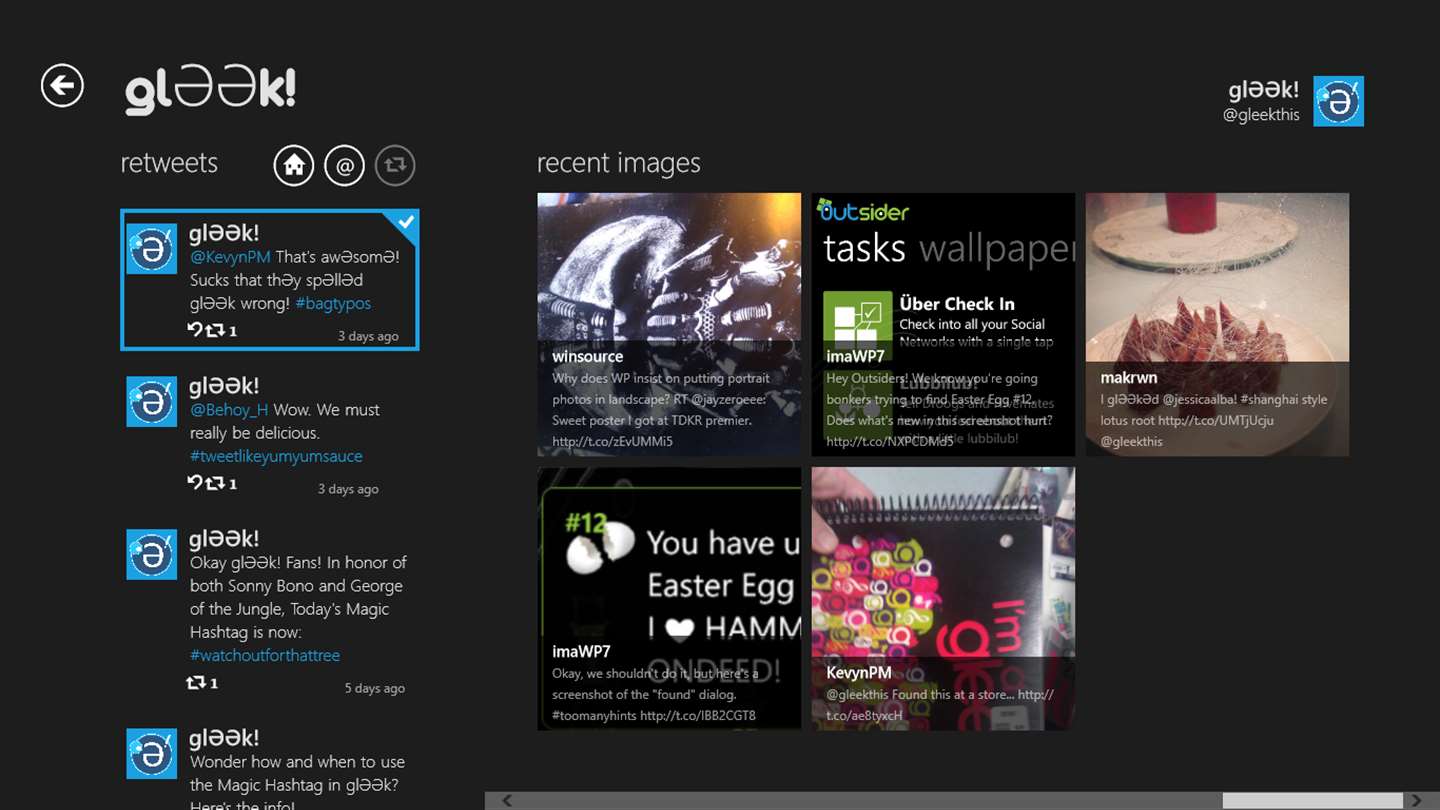The image size is (1440, 810).
Task: Click the horizontal scrollbar thumb
Action: [1312, 800]
